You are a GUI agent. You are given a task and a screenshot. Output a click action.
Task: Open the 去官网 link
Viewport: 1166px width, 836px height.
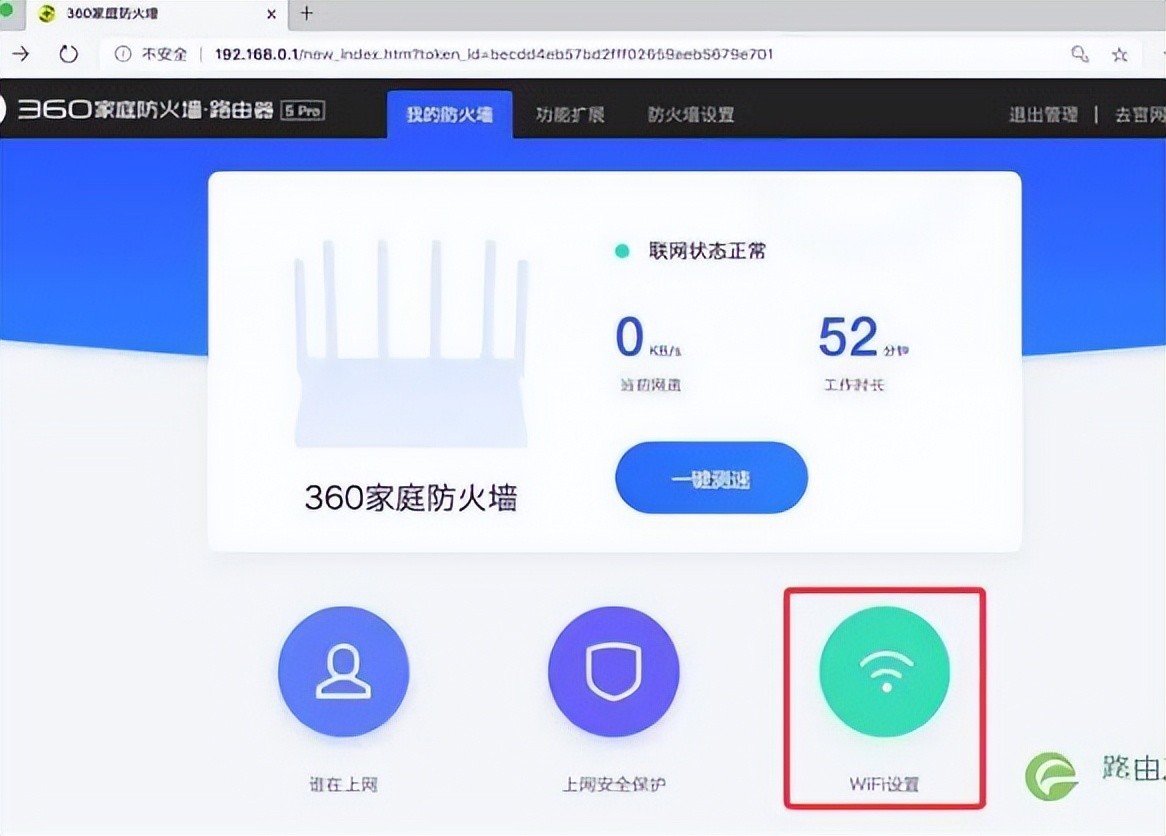click(x=1139, y=114)
